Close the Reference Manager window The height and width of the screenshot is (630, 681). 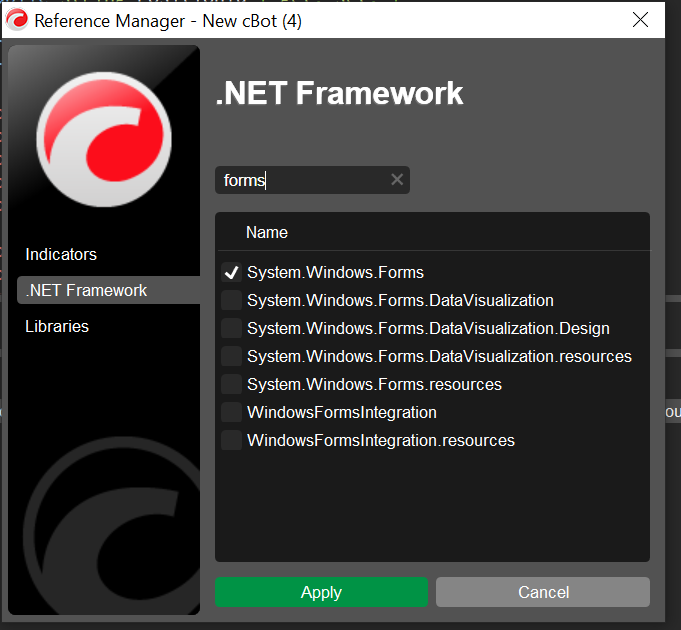[640, 20]
